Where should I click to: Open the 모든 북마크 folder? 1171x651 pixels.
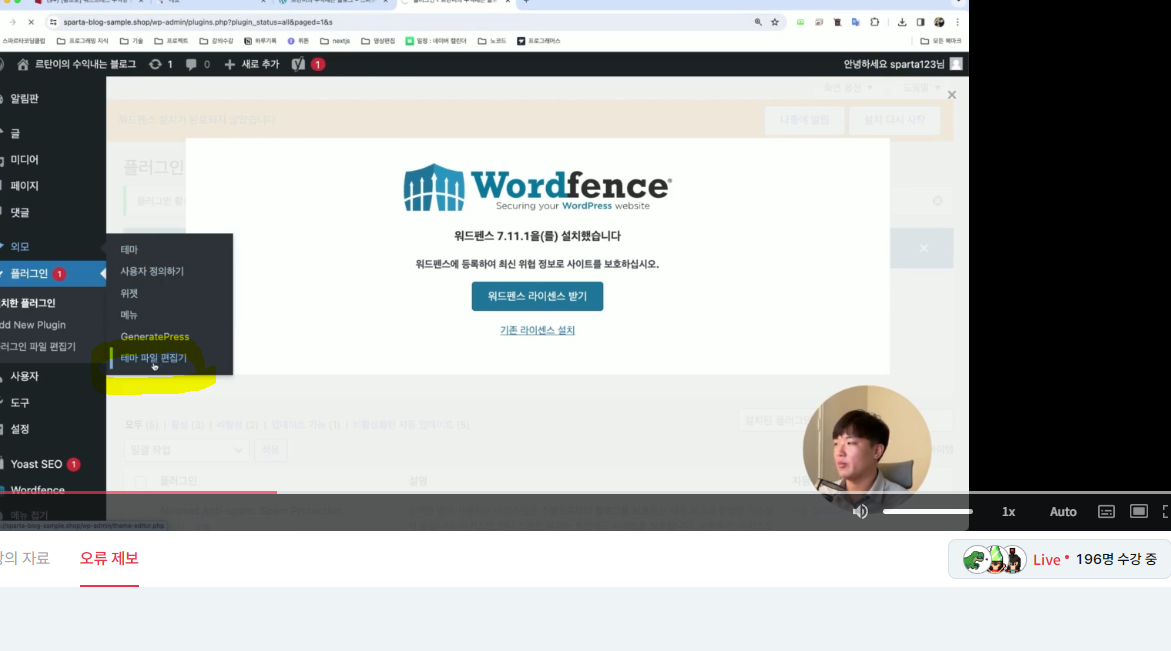click(940, 41)
